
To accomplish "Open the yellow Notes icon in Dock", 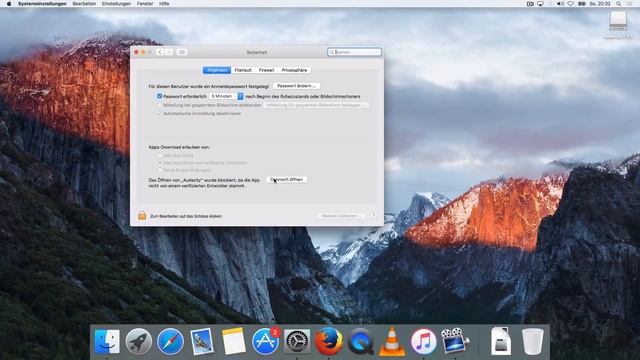I will click(233, 341).
